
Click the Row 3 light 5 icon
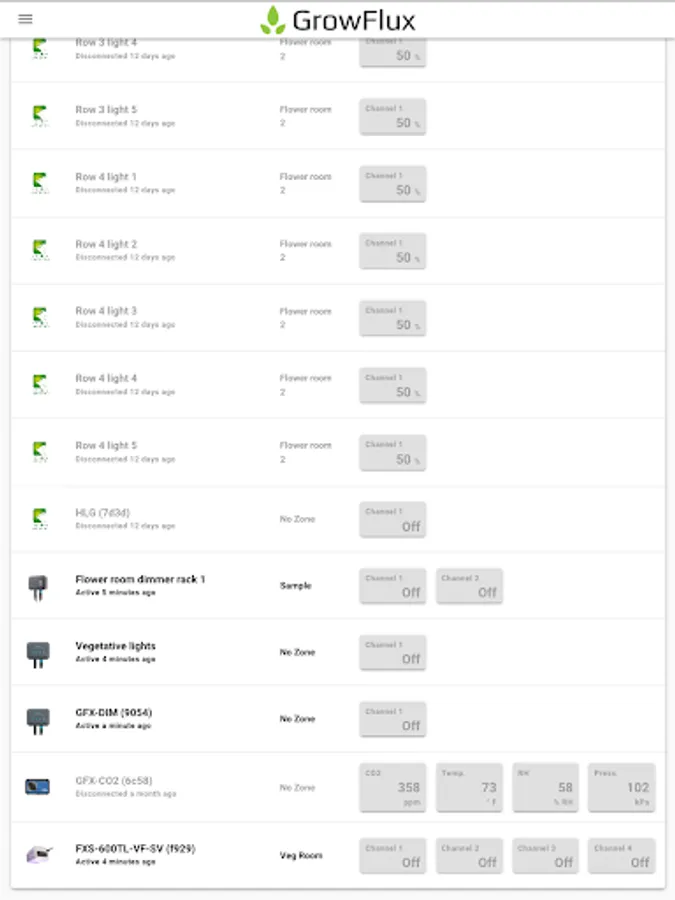(38, 116)
